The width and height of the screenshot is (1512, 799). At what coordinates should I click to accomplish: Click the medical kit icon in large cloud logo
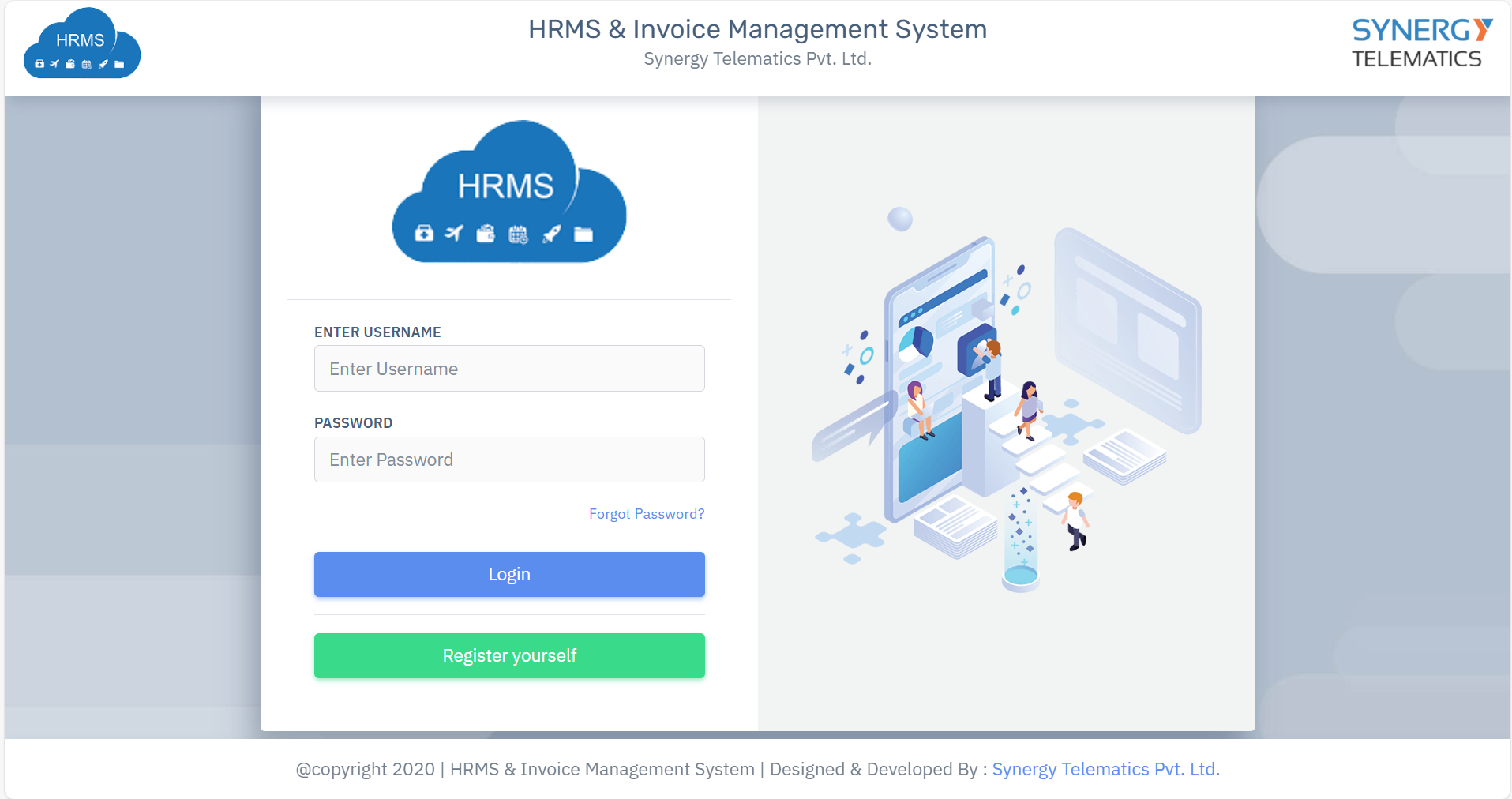pyautogui.click(x=424, y=233)
